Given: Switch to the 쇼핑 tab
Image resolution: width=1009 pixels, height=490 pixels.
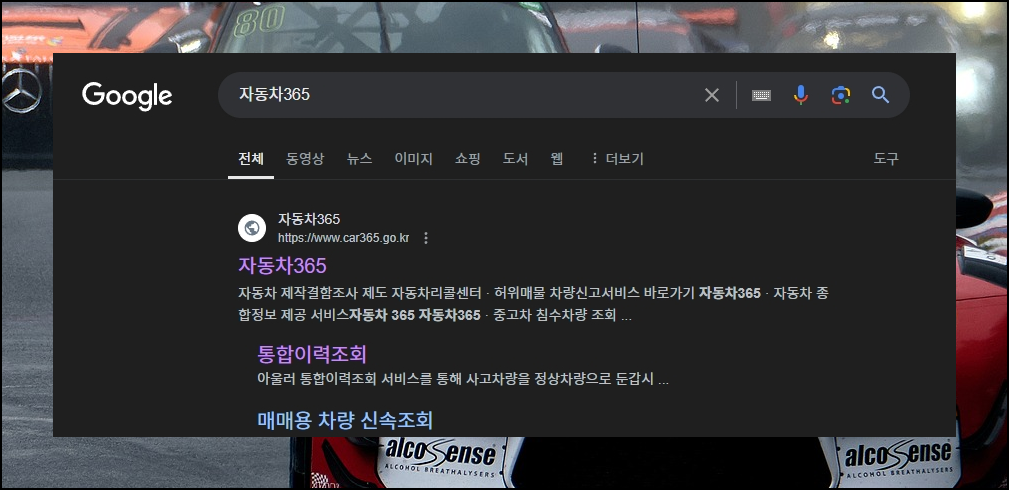Looking at the screenshot, I should click(x=467, y=158).
